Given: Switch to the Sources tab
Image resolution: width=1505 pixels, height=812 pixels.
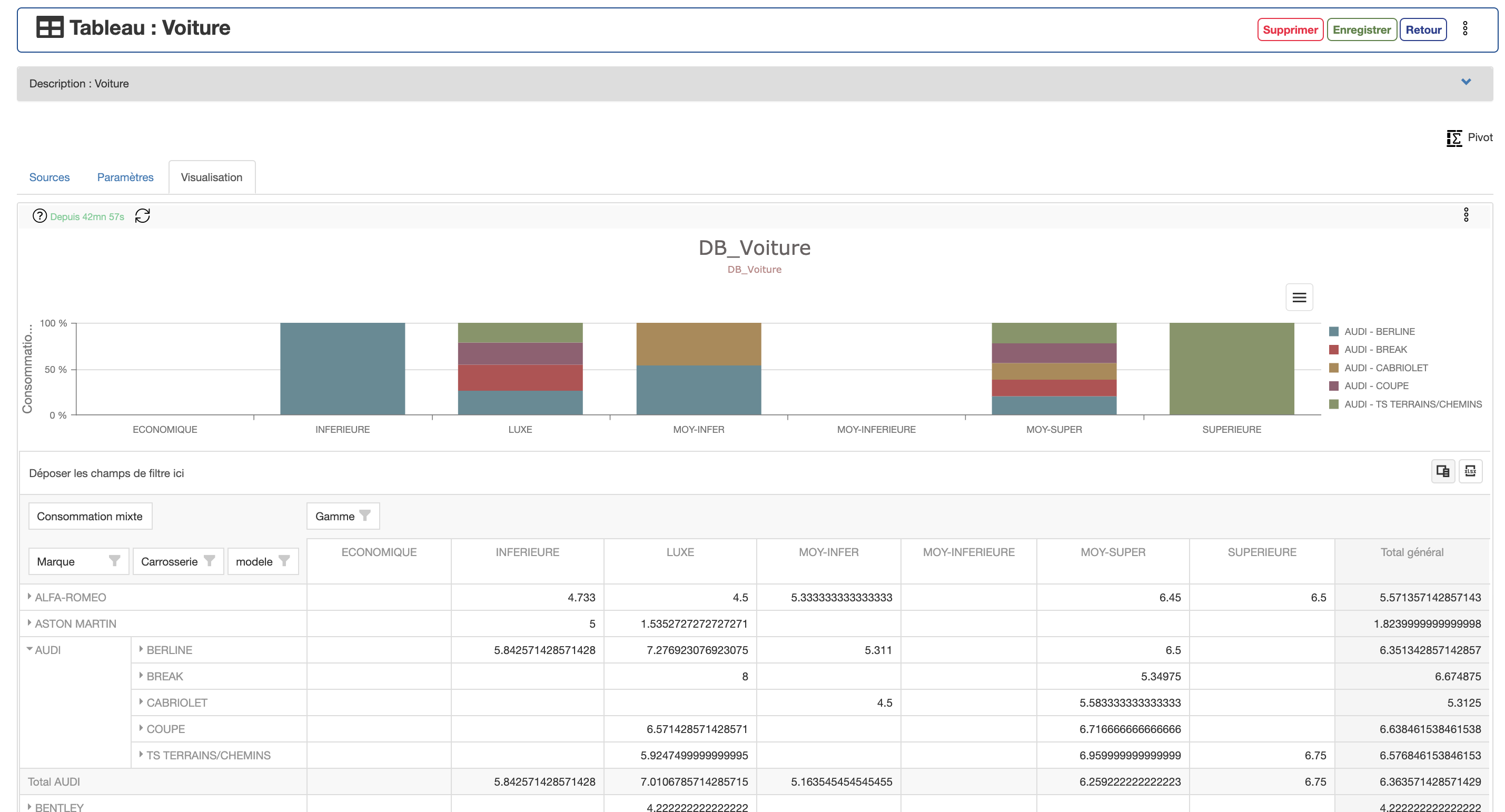Looking at the screenshot, I should (x=49, y=177).
